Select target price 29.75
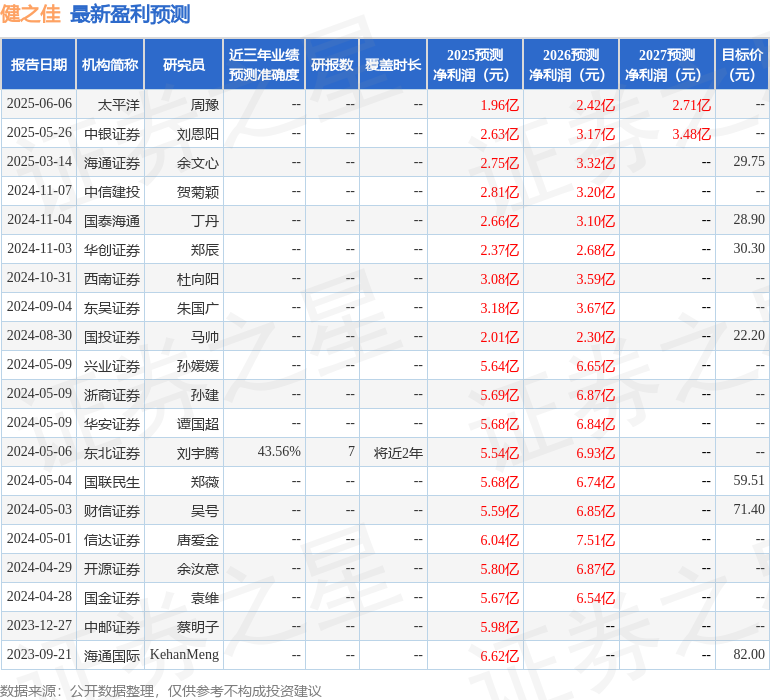This screenshot has height=700, width=770. pyautogui.click(x=749, y=162)
